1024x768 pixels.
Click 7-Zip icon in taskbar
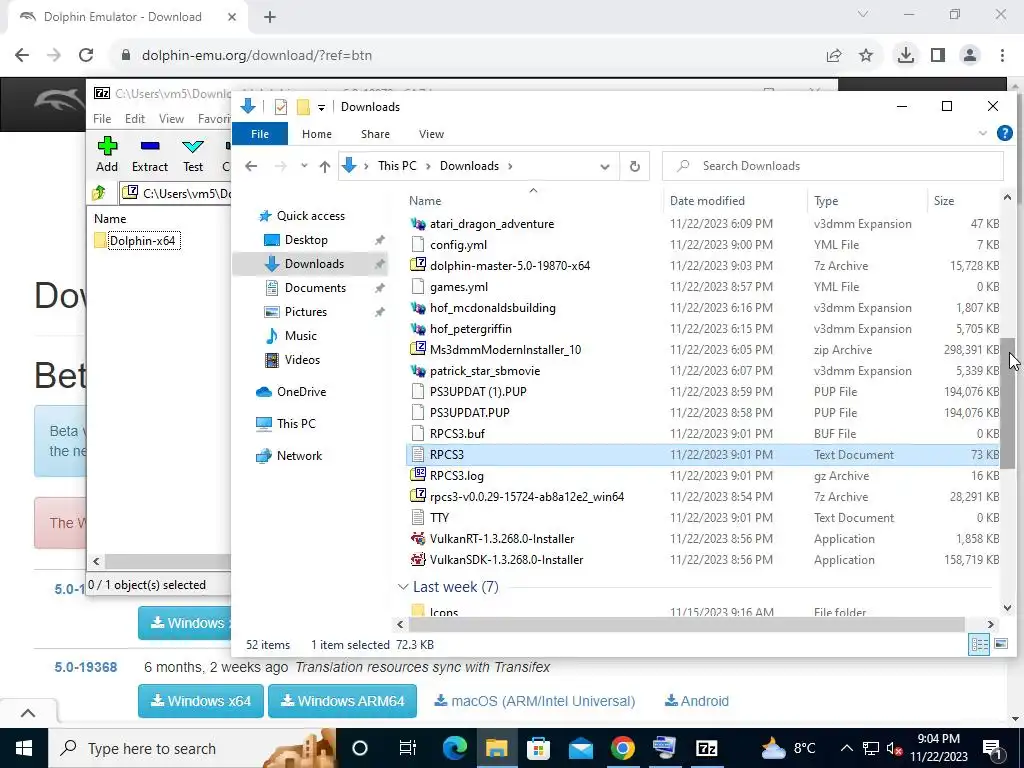707,748
